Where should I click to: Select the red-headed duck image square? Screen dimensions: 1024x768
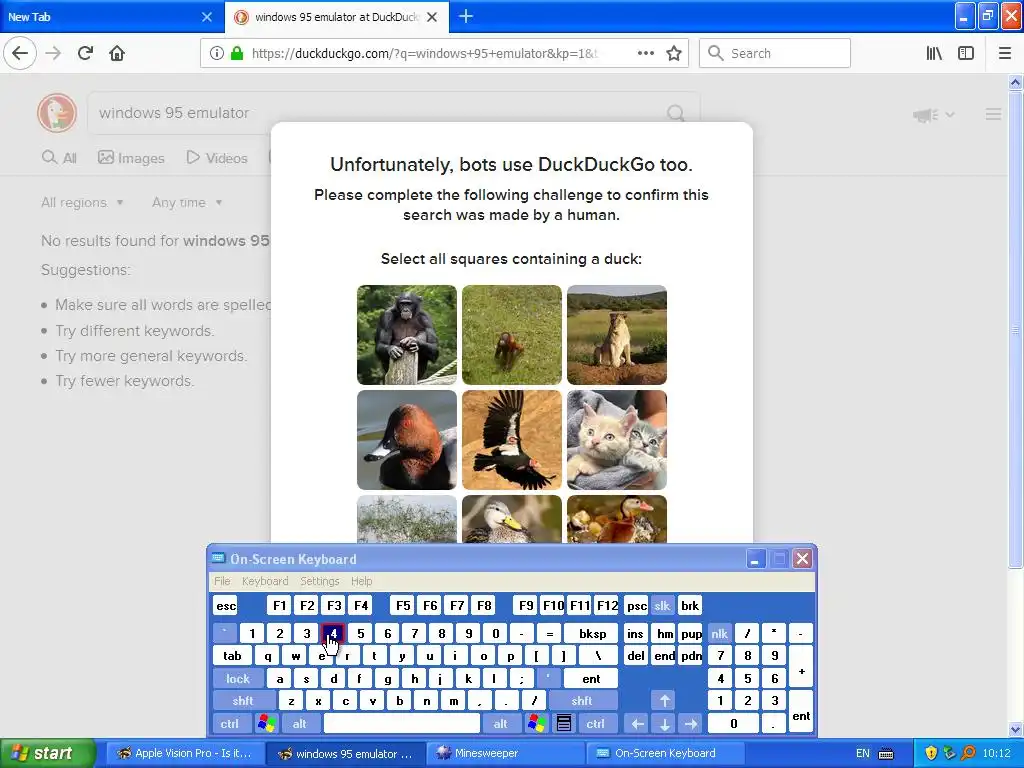coord(407,440)
